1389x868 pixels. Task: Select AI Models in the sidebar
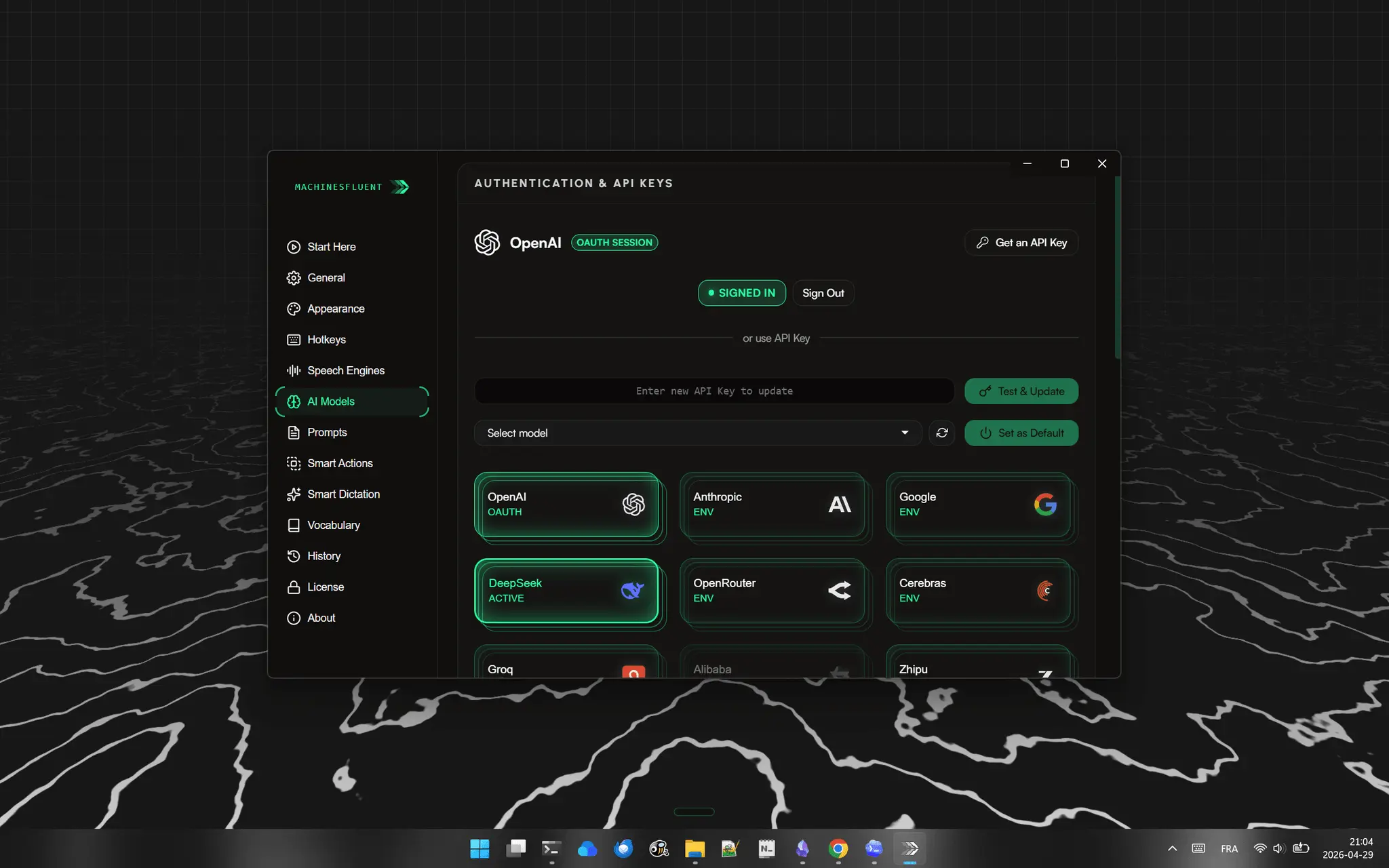(352, 401)
